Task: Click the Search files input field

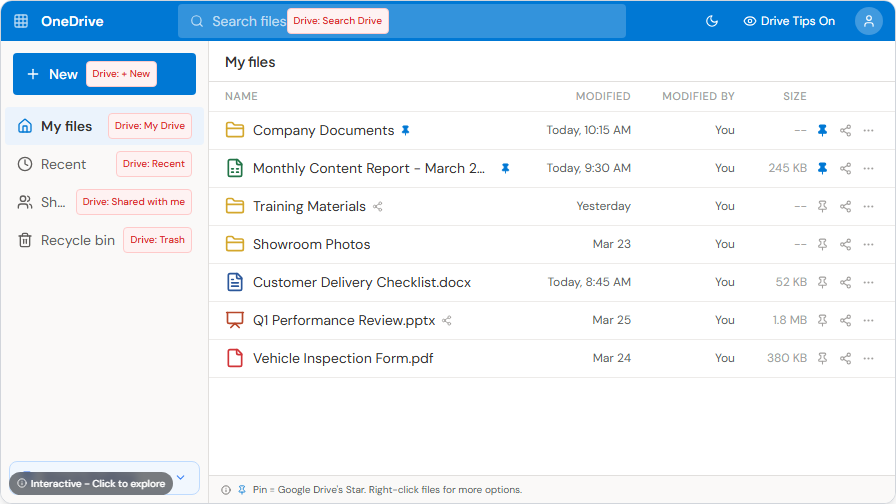Action: [402, 21]
